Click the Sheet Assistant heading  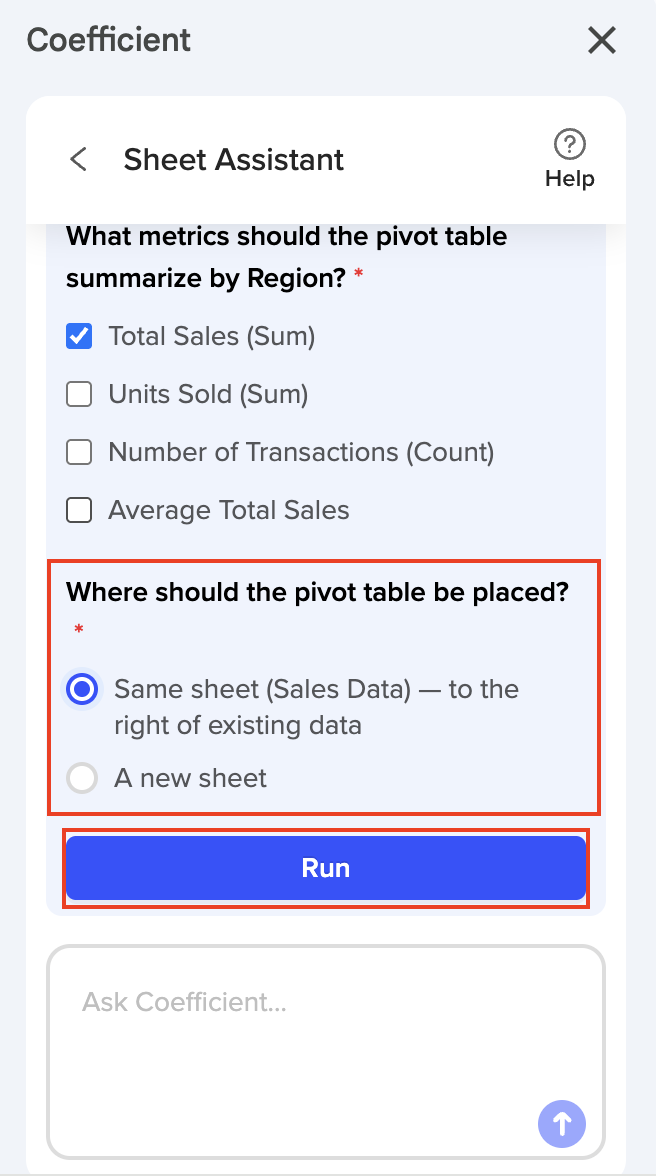pos(233,159)
